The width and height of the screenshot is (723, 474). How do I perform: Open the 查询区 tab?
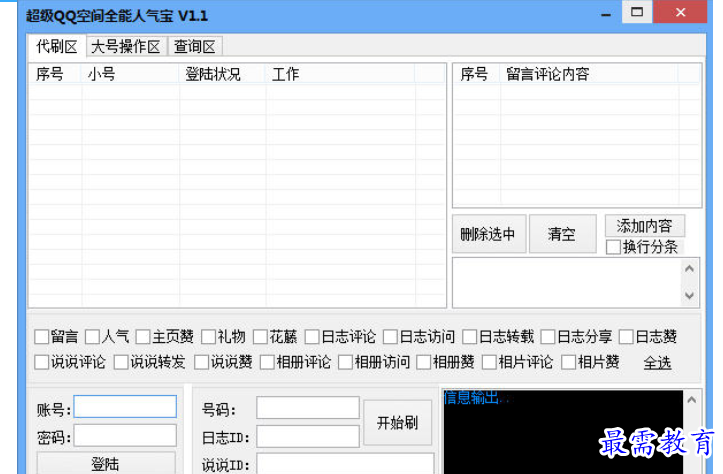(195, 47)
